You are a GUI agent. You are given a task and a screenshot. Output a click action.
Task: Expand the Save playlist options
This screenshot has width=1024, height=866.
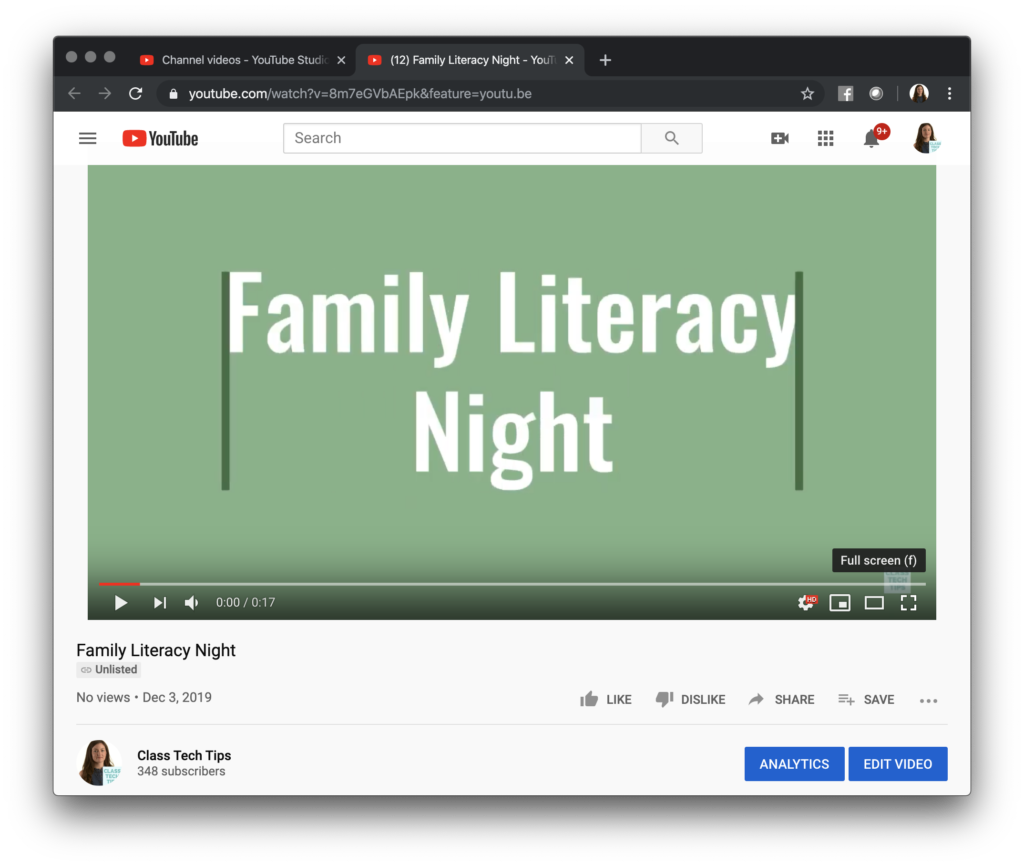[866, 699]
